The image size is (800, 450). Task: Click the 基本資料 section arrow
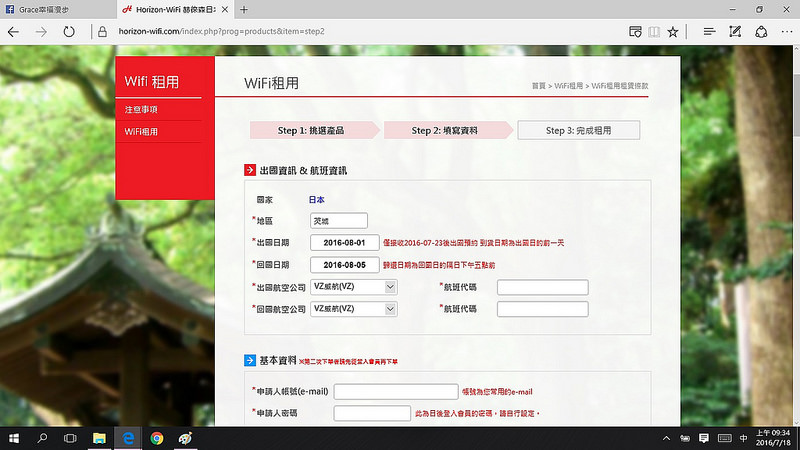250,361
